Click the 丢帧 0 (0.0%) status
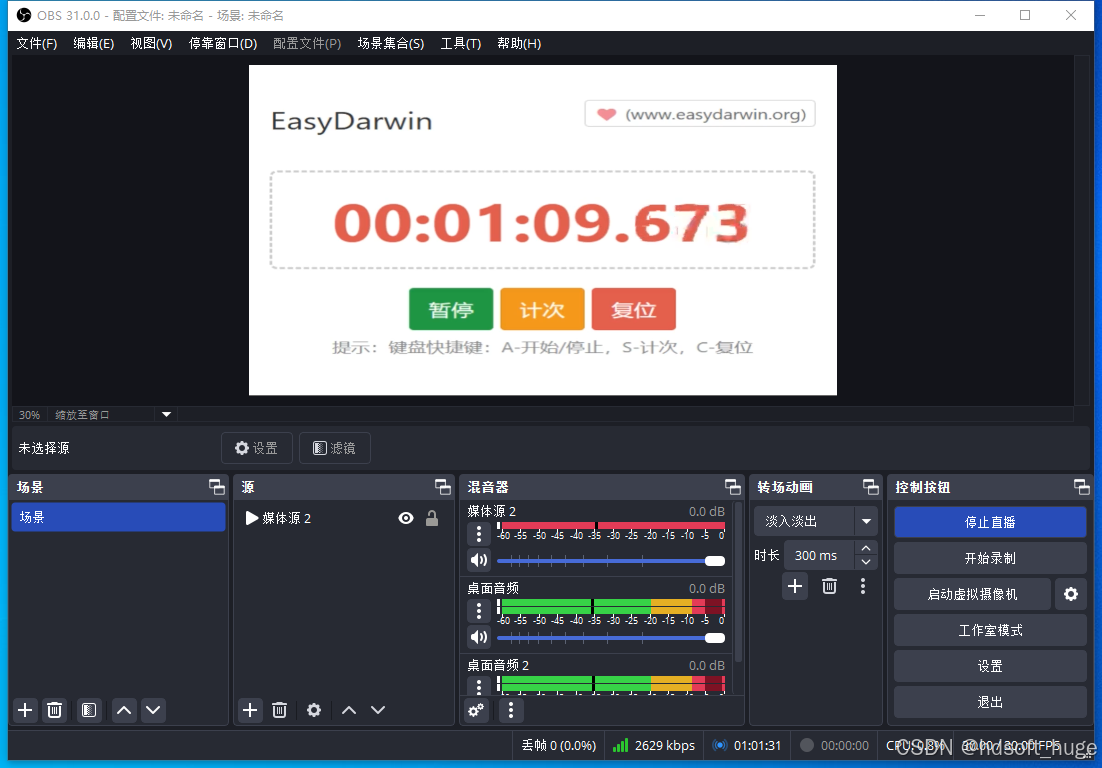 [559, 746]
